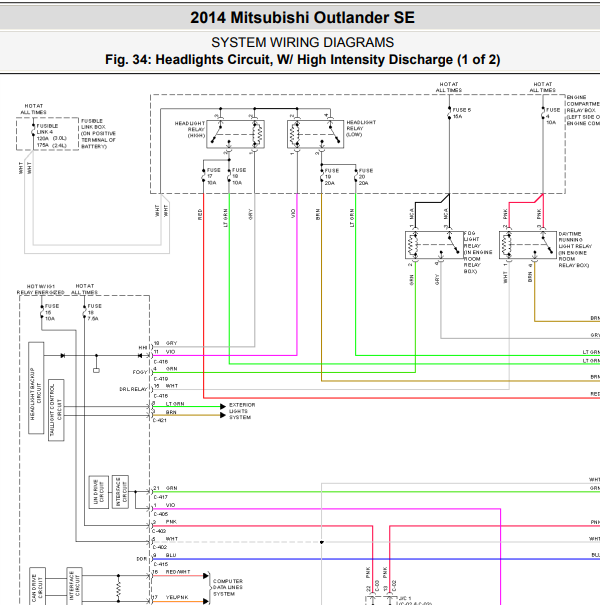Viewport: 600px width, 605px height.
Task: Click the 'FUSE 19 20A' label
Action: point(331,176)
